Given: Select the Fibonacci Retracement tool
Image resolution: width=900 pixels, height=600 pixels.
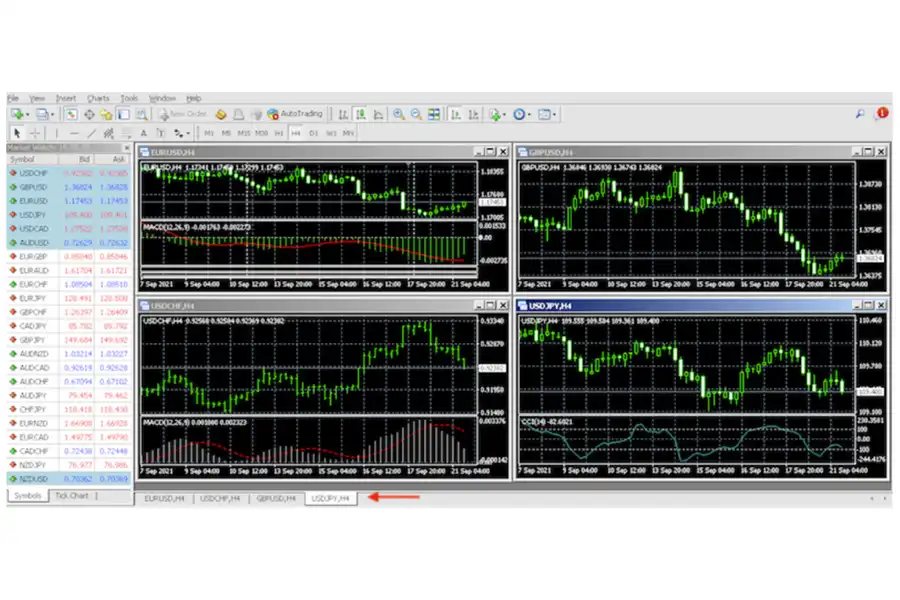Looking at the screenshot, I should [126, 133].
